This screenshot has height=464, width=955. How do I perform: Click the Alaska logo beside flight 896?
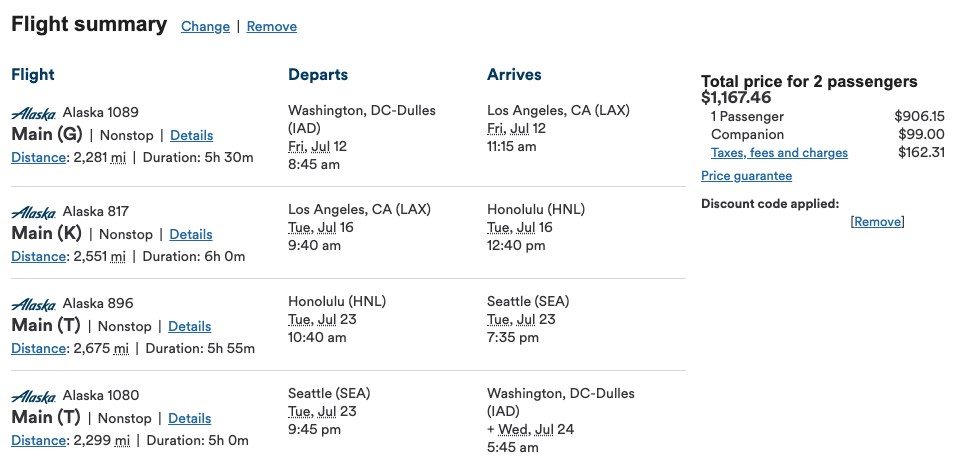pyautogui.click(x=33, y=304)
